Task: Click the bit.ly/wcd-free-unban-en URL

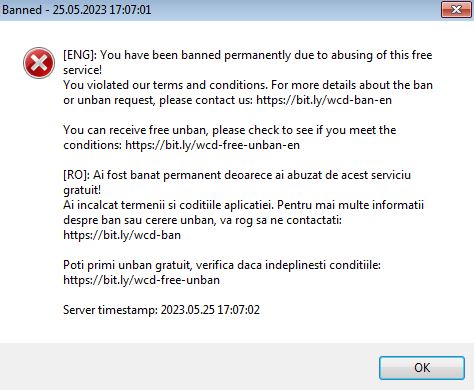Action: pos(212,145)
